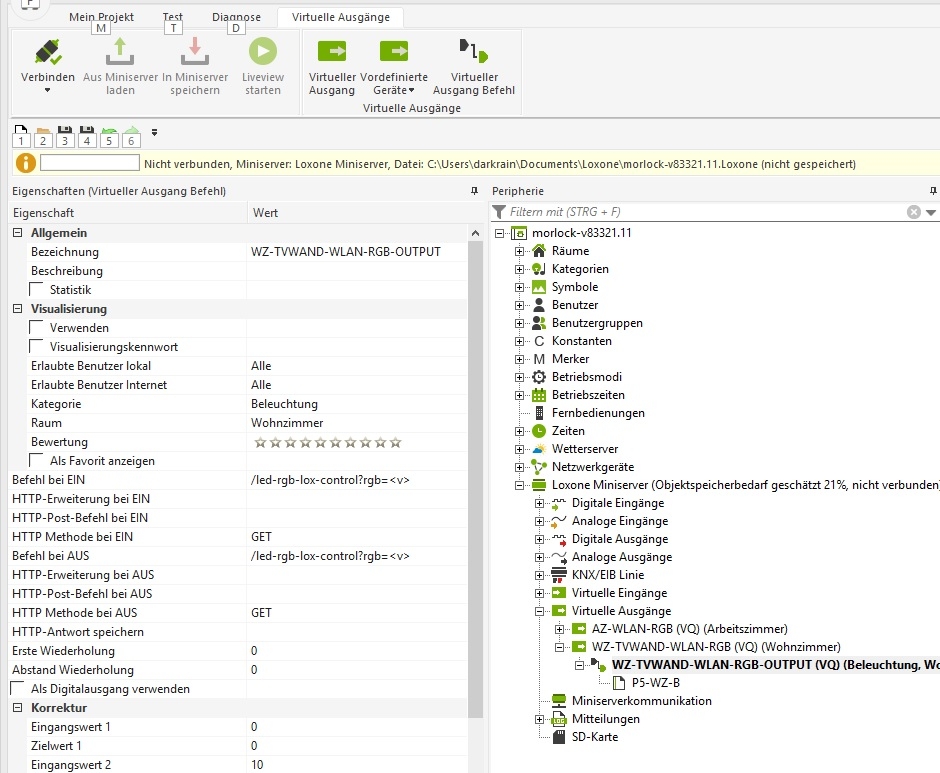Collapse the Allgemein property section
Viewport: 940px width, 773px height.
pos(17,233)
